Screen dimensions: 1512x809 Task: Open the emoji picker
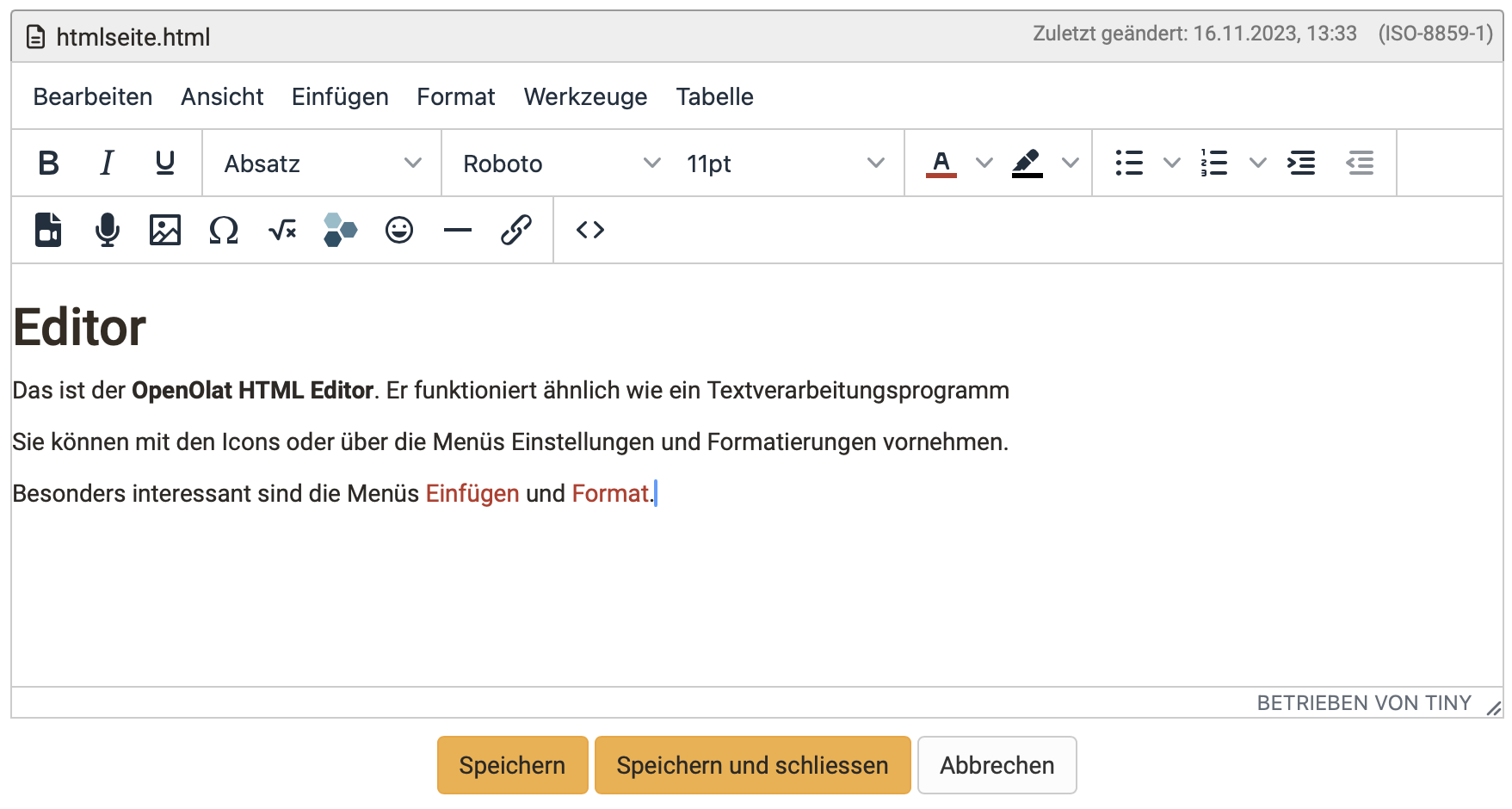pos(398,230)
